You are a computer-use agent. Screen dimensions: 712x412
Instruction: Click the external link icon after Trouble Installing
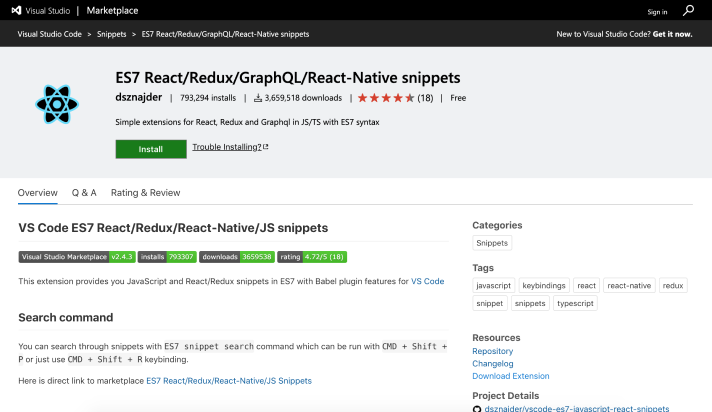[x=266, y=147]
